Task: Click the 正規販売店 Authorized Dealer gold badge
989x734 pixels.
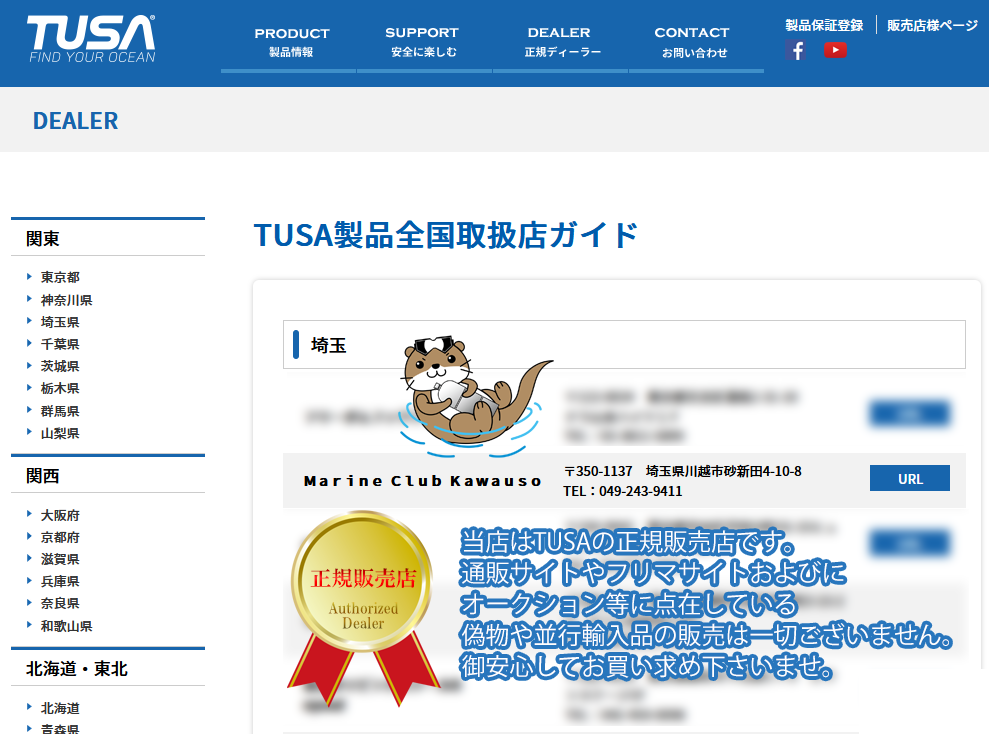Action: click(362, 607)
